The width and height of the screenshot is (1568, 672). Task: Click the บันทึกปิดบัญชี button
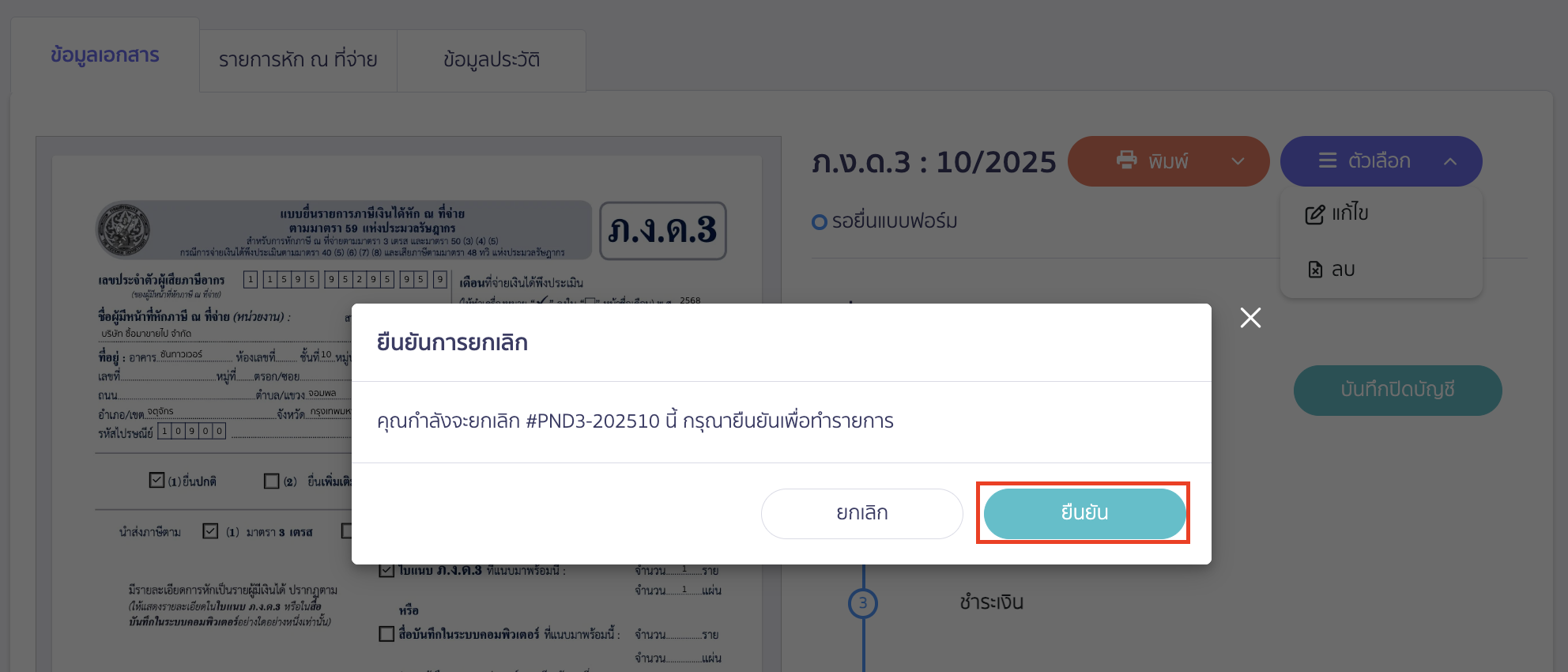coord(1397,390)
